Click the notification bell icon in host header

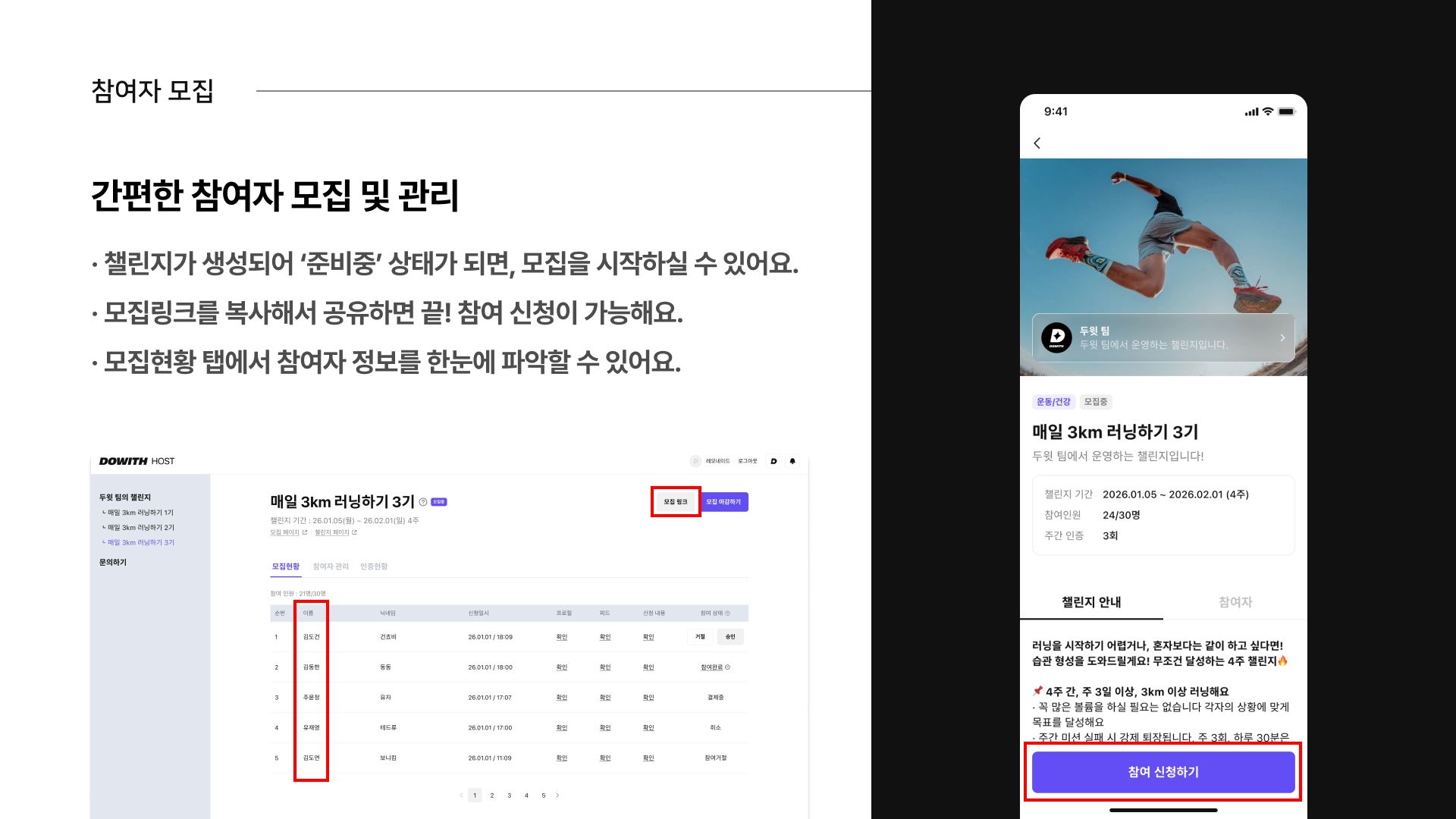point(792,461)
